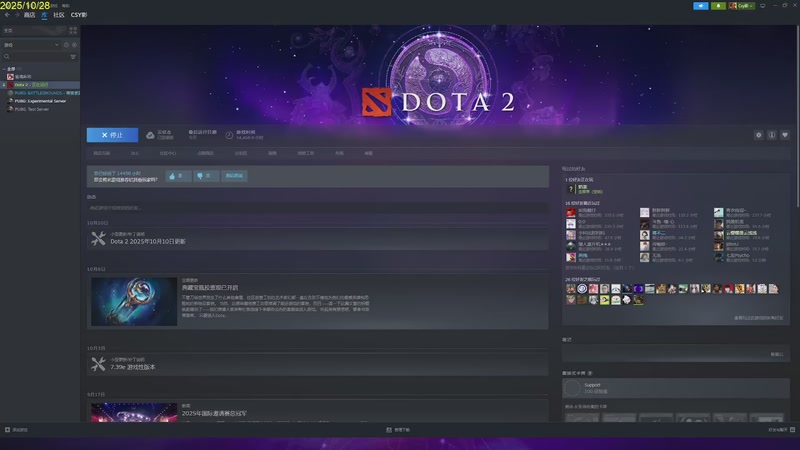
Task: Open the treasure event news thumbnail
Action: [134, 302]
